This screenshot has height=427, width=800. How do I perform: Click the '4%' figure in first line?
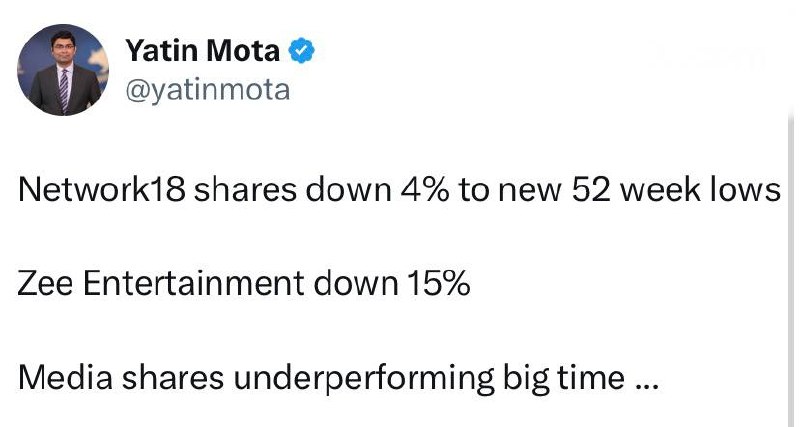coord(424,190)
